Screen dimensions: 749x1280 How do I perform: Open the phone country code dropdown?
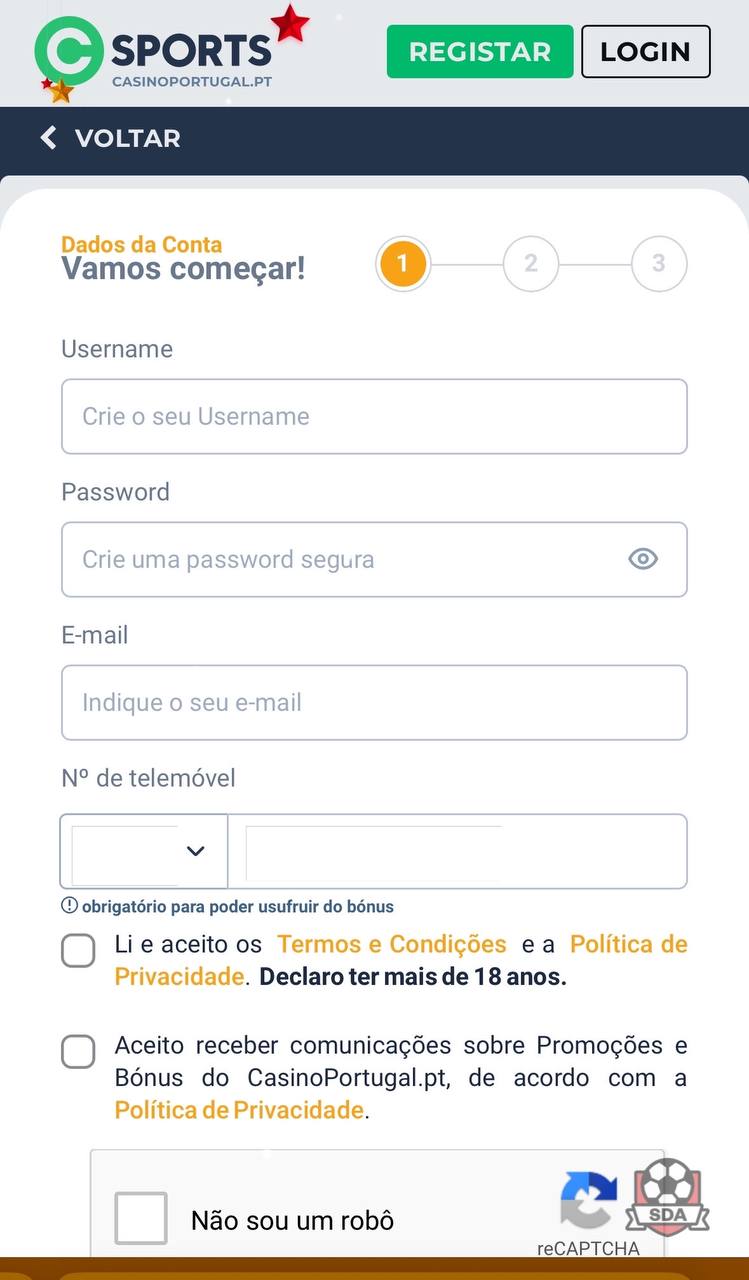point(144,851)
